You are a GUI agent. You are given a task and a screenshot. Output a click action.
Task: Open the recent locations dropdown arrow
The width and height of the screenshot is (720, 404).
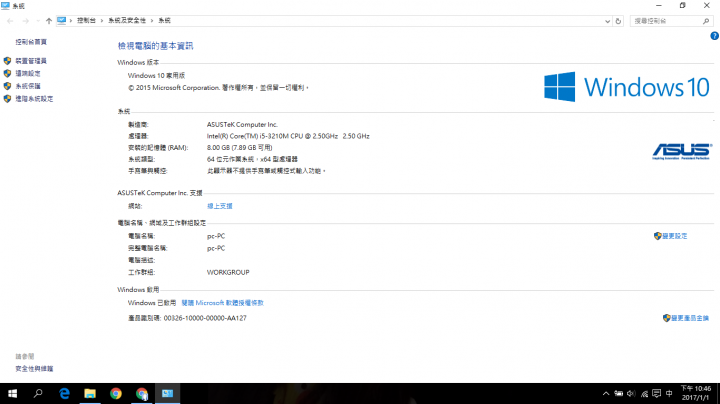pyautogui.click(x=38, y=21)
